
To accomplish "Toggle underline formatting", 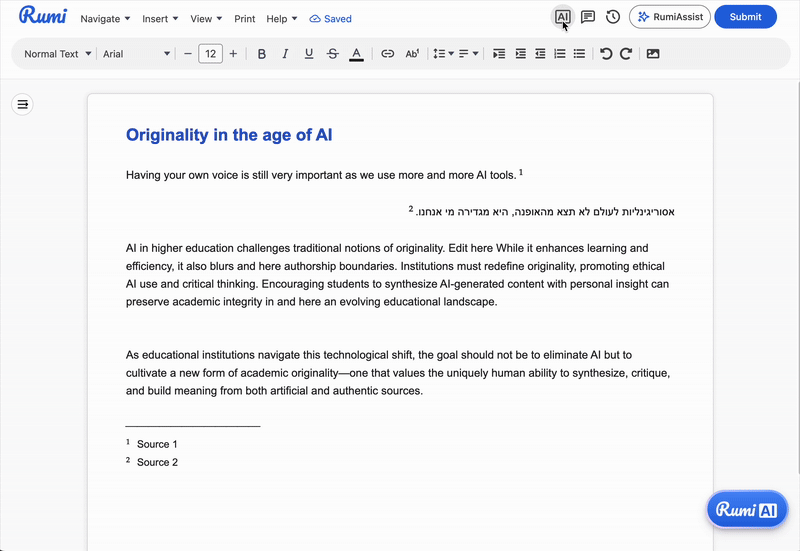I will click(x=309, y=54).
